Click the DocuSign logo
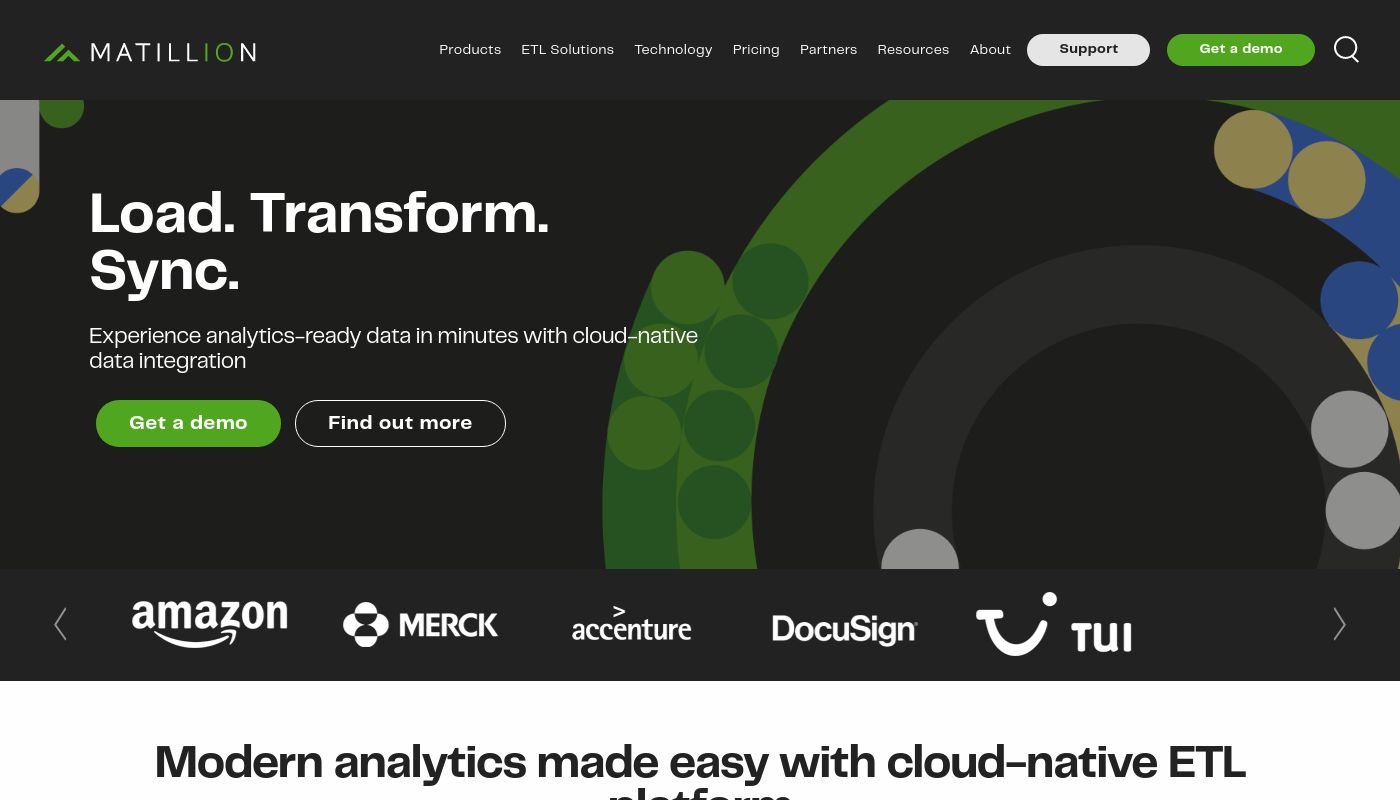This screenshot has height=800, width=1400. 844,629
